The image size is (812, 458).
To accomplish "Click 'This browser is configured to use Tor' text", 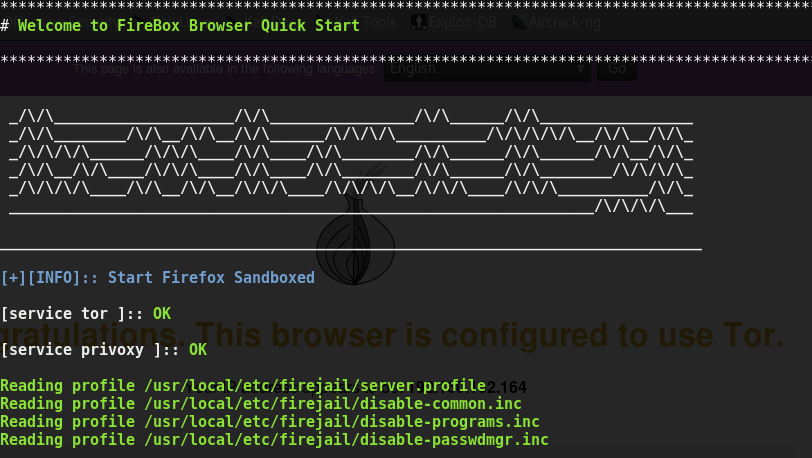I will coord(489,335).
